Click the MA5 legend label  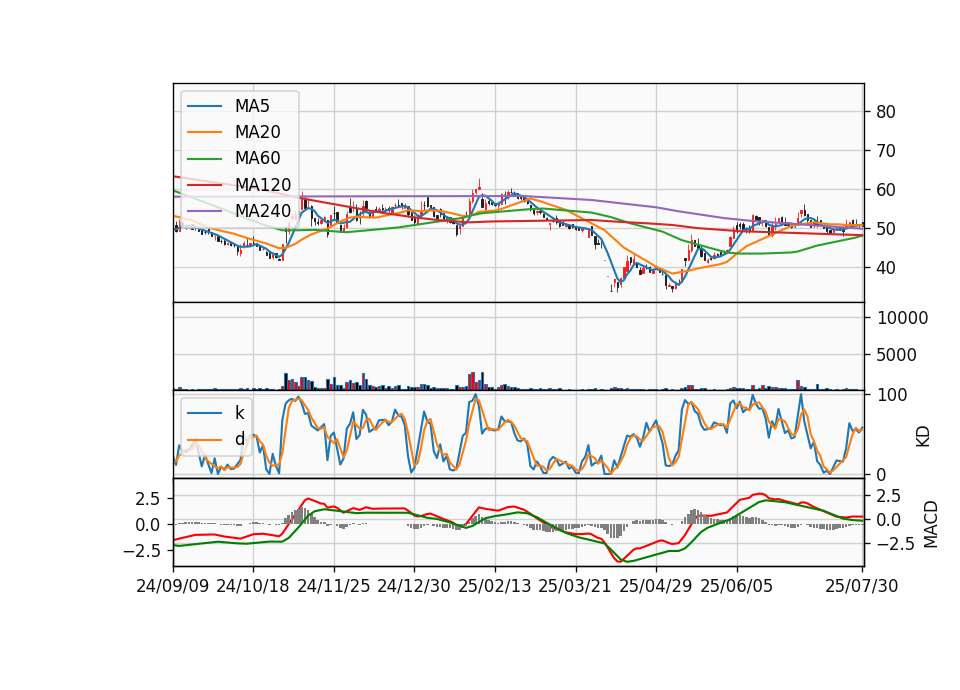click(252, 106)
